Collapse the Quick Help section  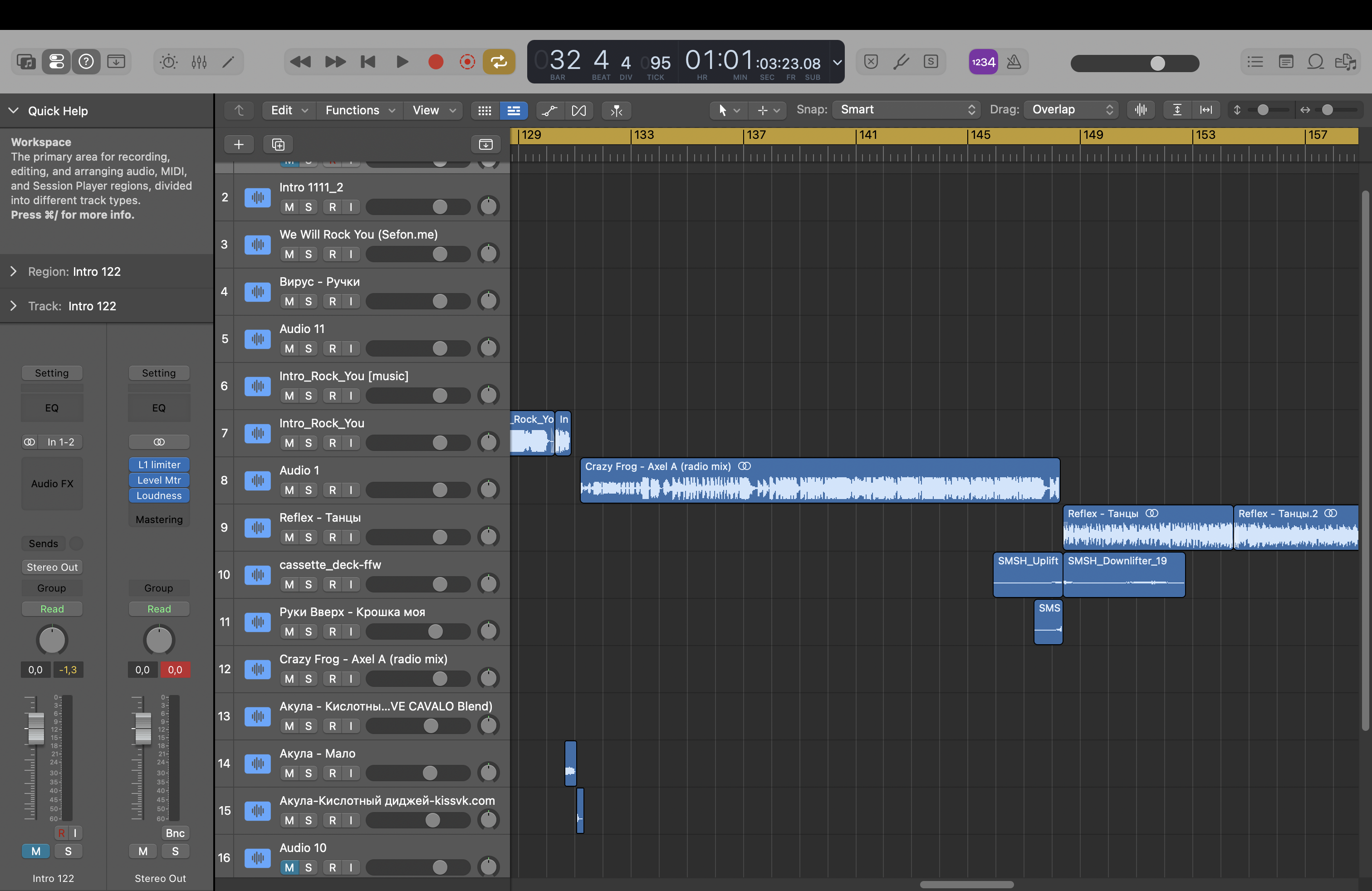(14, 111)
